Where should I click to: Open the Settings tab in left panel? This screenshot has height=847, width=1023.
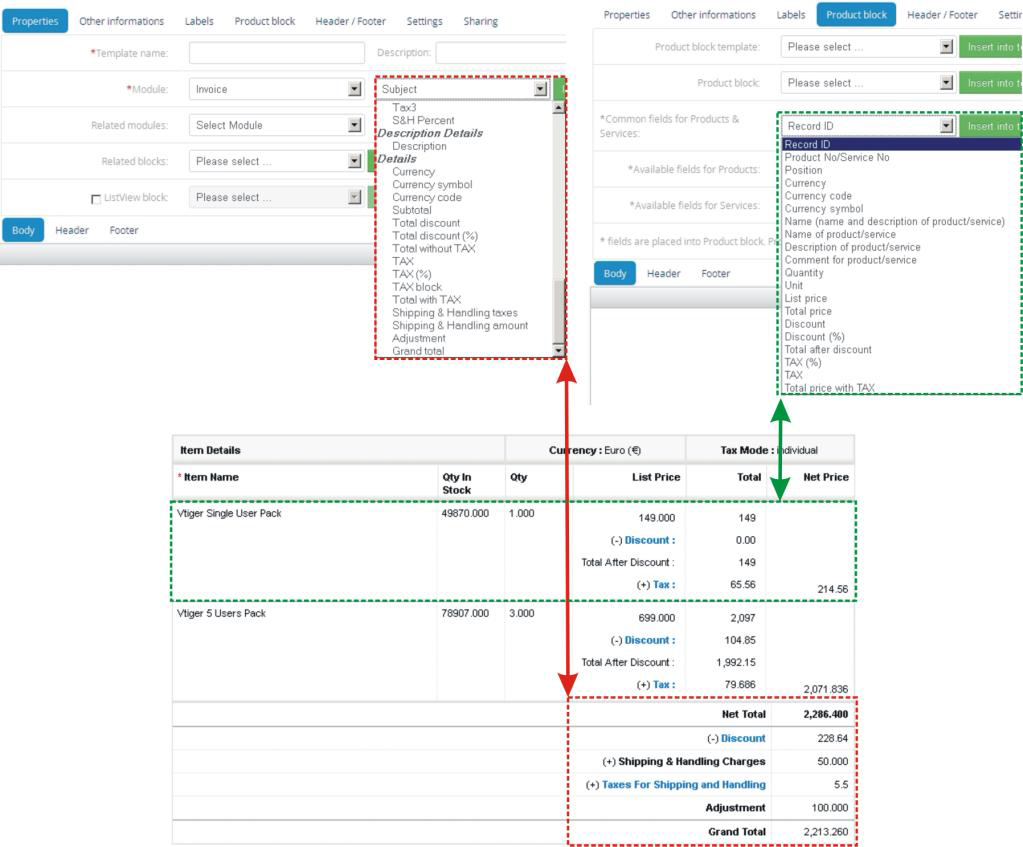tap(424, 21)
